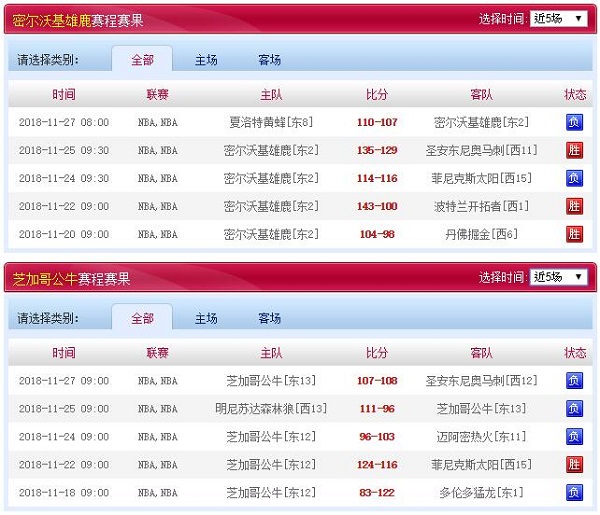This screenshot has height=515, width=600.
Task: Click 胜 status icon for 104-98 game
Action: point(574,234)
